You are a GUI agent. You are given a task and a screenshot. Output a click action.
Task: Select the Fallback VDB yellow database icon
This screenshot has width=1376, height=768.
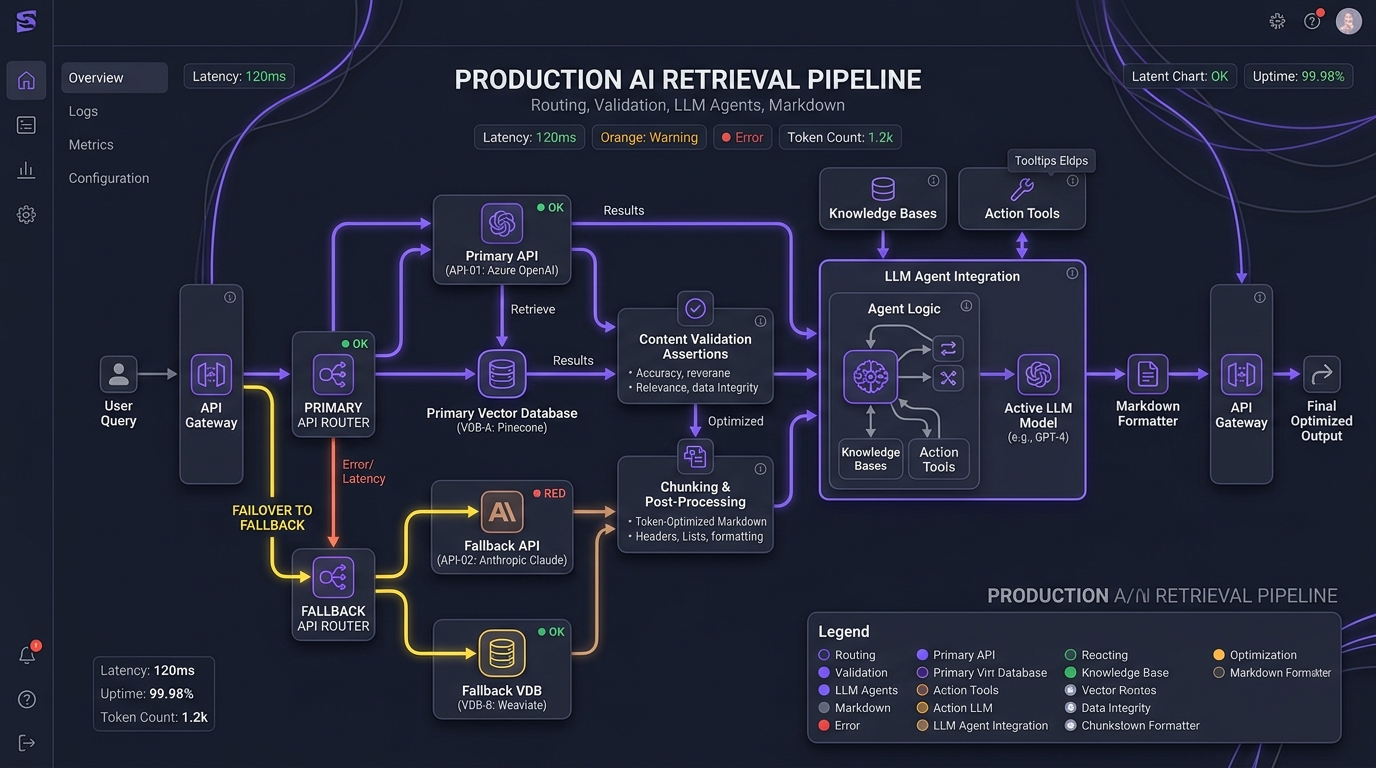[502, 654]
